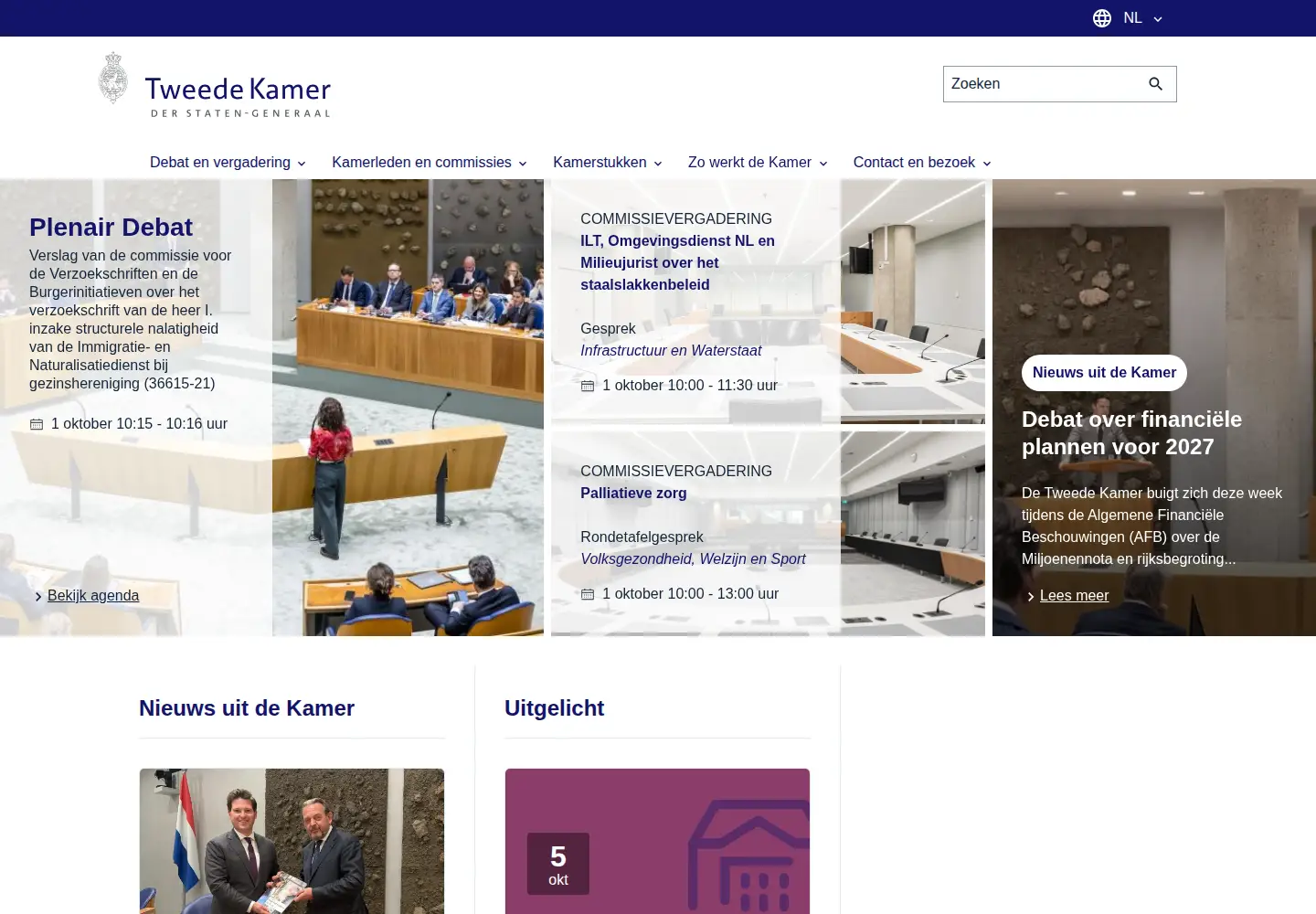Click the arrow icon before Lees meer
Viewport: 1316px width, 914px height.
click(x=1031, y=597)
